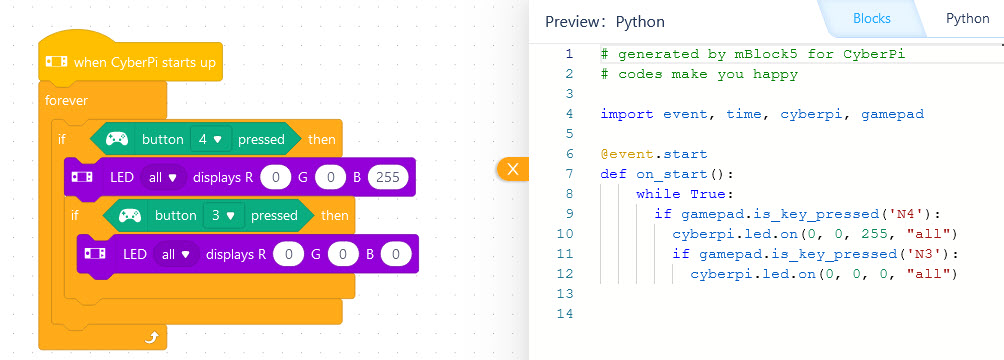Screen dimensions: 1004x360
Task: Click the B value field showing 0 in second LED block
Action: [x=396, y=254]
